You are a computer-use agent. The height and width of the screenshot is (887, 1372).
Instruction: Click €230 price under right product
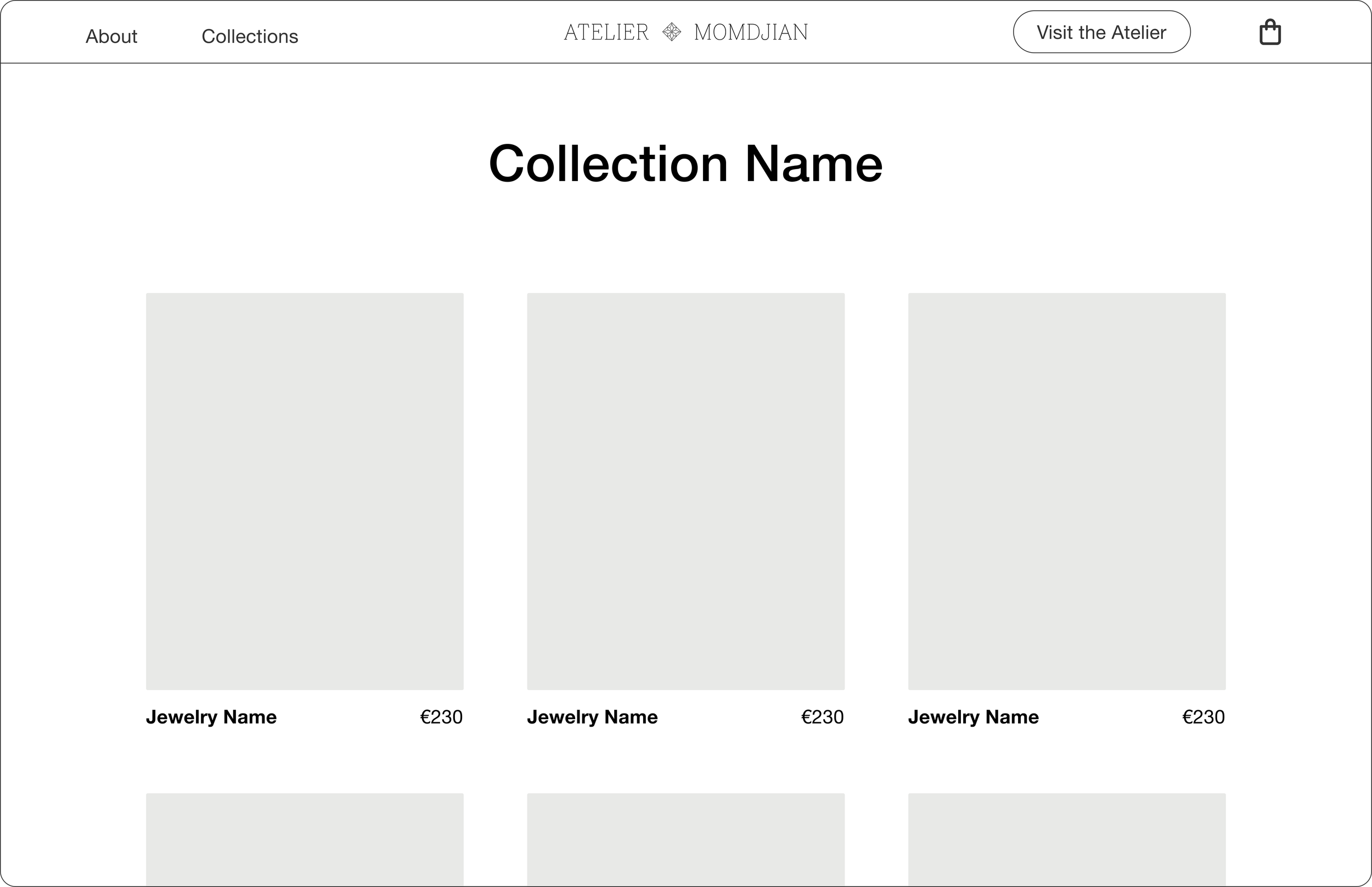(1204, 717)
